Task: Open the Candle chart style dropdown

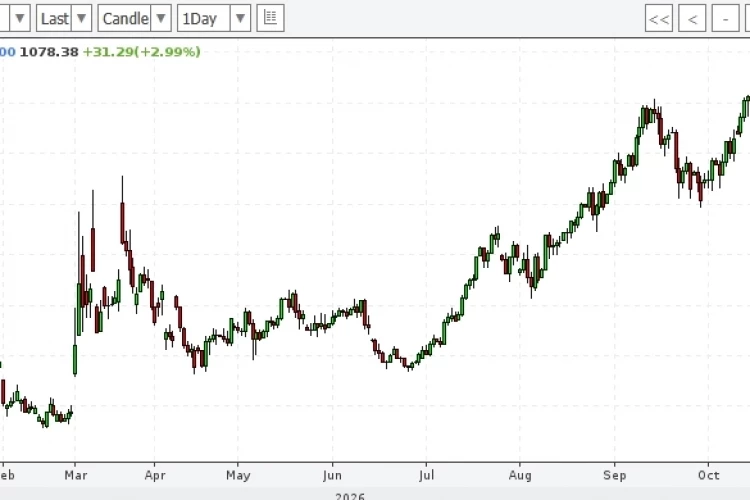Action: (134, 19)
